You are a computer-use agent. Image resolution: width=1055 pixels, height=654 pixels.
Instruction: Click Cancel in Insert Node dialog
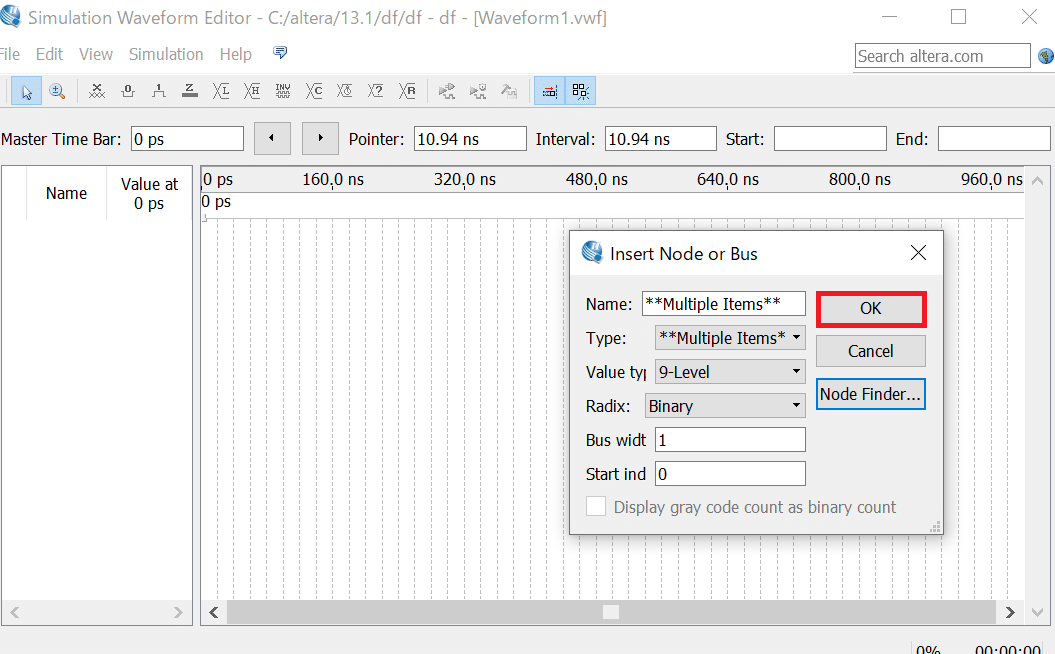871,351
